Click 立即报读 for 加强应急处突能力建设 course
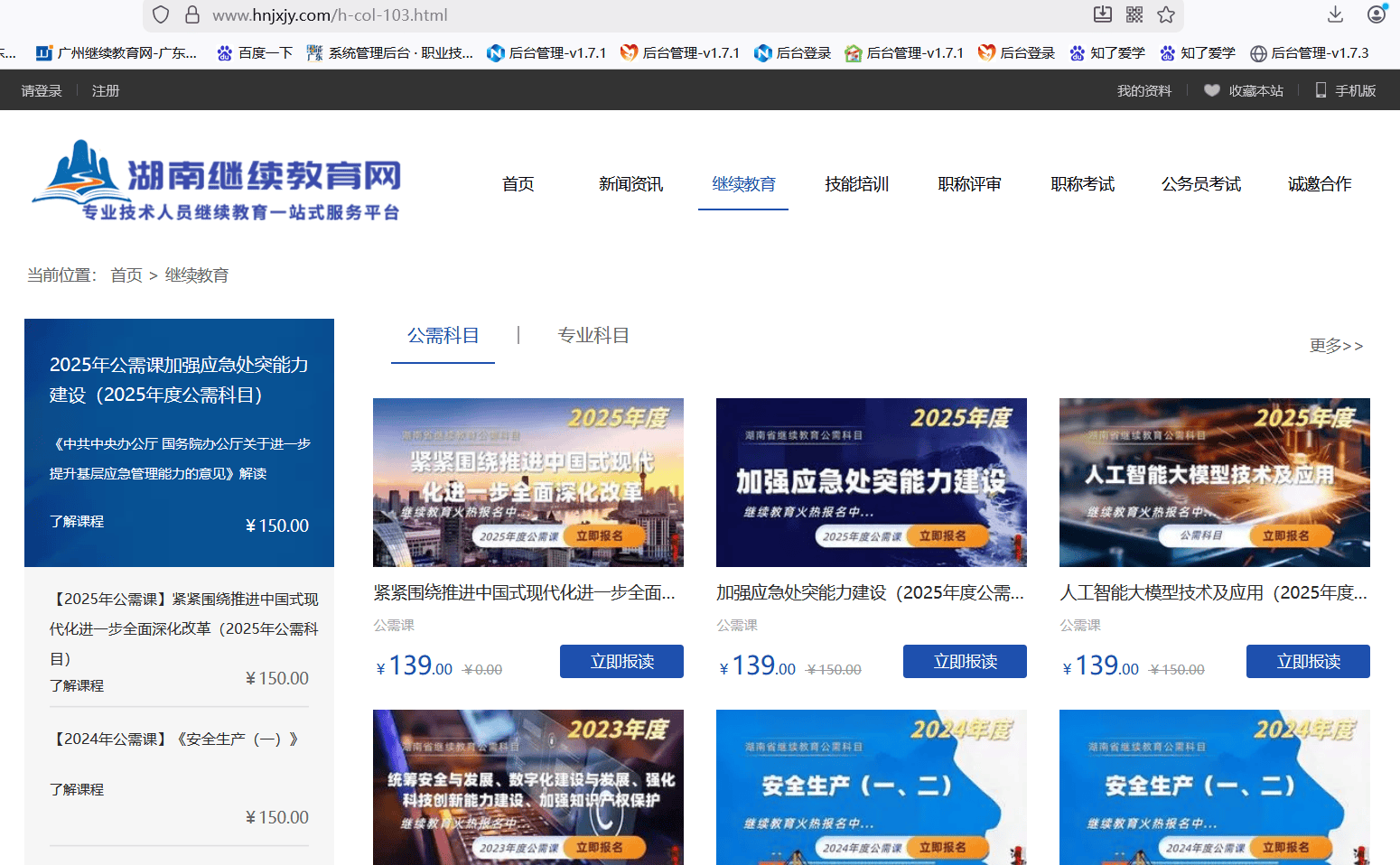 pos(965,661)
